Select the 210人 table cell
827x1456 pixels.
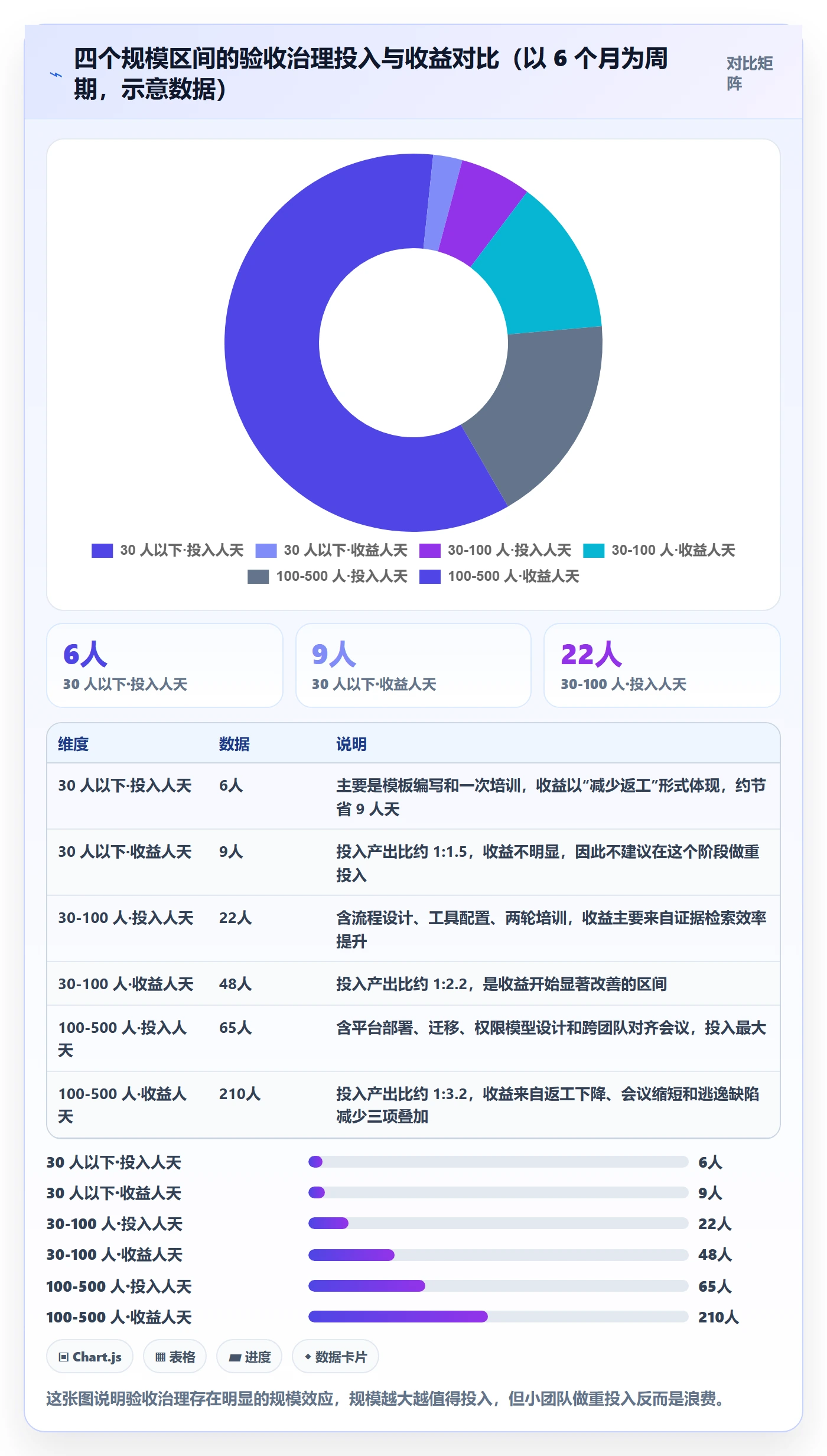point(240,1094)
